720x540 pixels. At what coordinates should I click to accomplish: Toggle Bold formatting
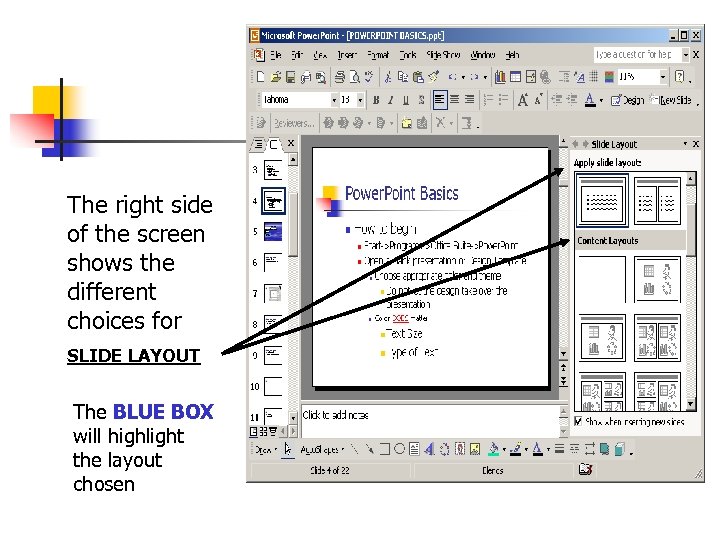click(376, 100)
